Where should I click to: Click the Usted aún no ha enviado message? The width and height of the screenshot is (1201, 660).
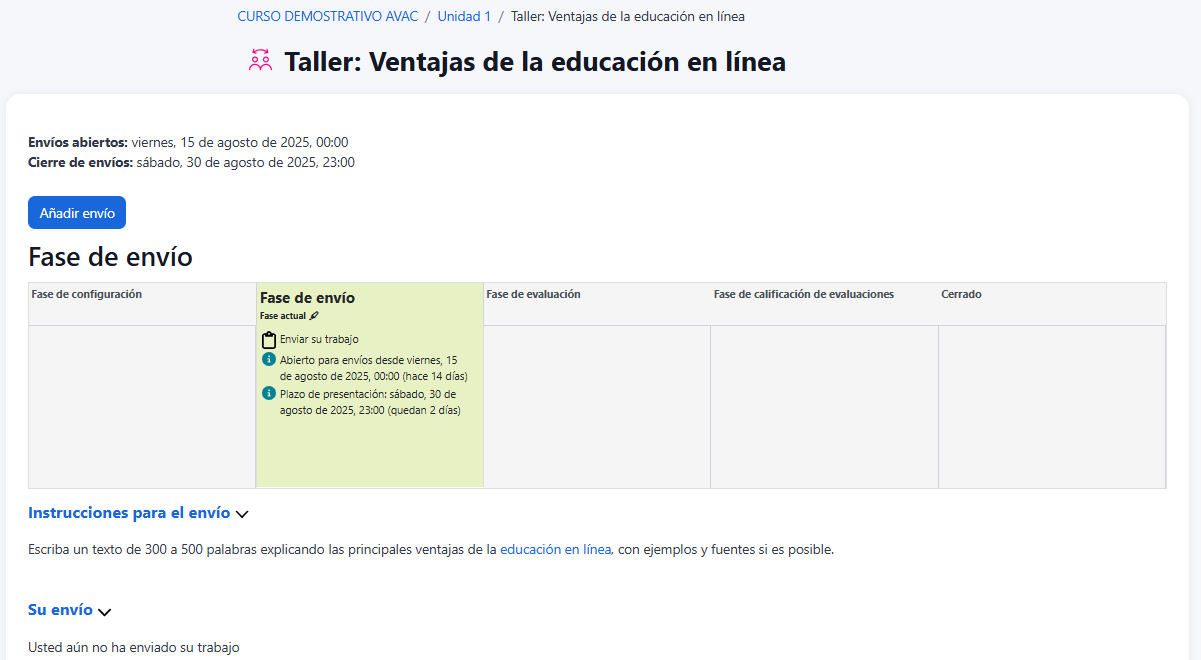pos(134,648)
